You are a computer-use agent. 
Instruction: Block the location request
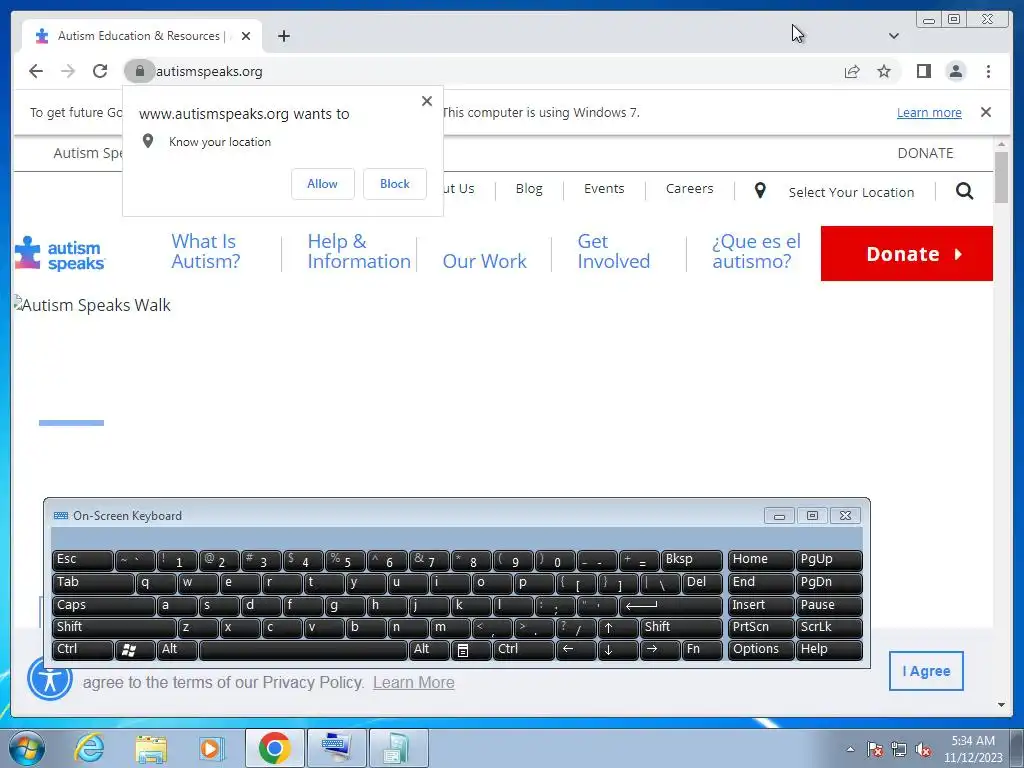tap(394, 184)
